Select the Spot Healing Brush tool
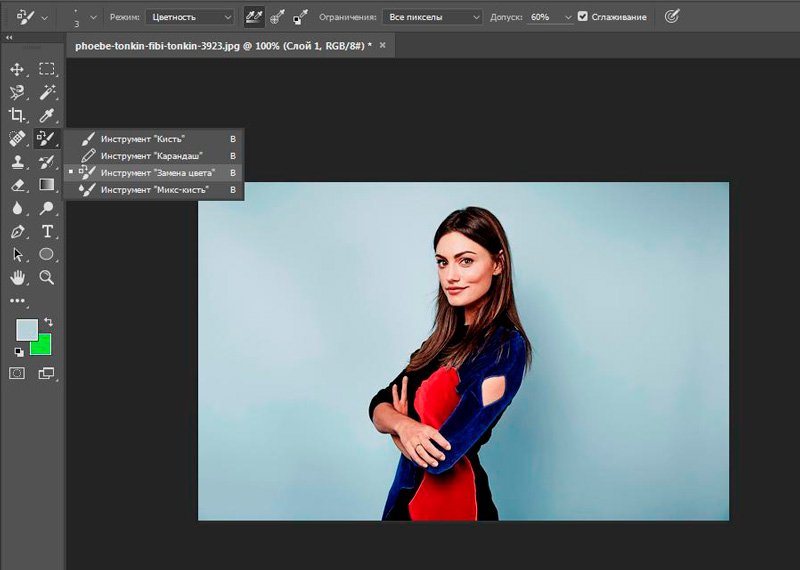 [17, 138]
